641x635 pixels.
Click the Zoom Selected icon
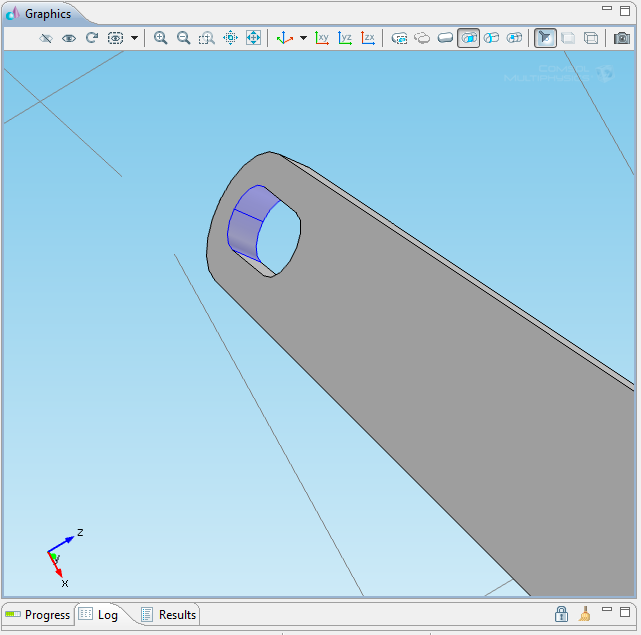click(230, 38)
